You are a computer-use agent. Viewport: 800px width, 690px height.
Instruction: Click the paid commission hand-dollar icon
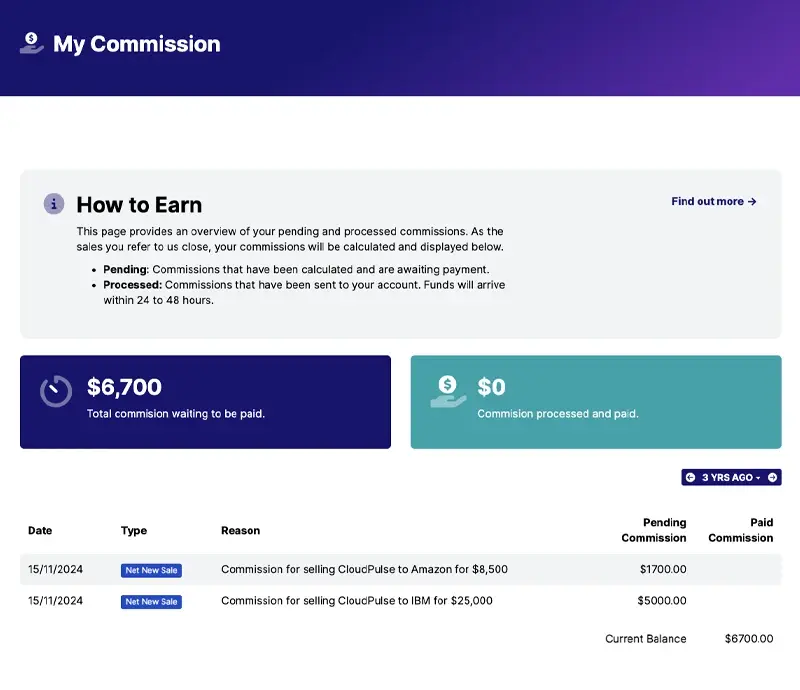click(448, 391)
